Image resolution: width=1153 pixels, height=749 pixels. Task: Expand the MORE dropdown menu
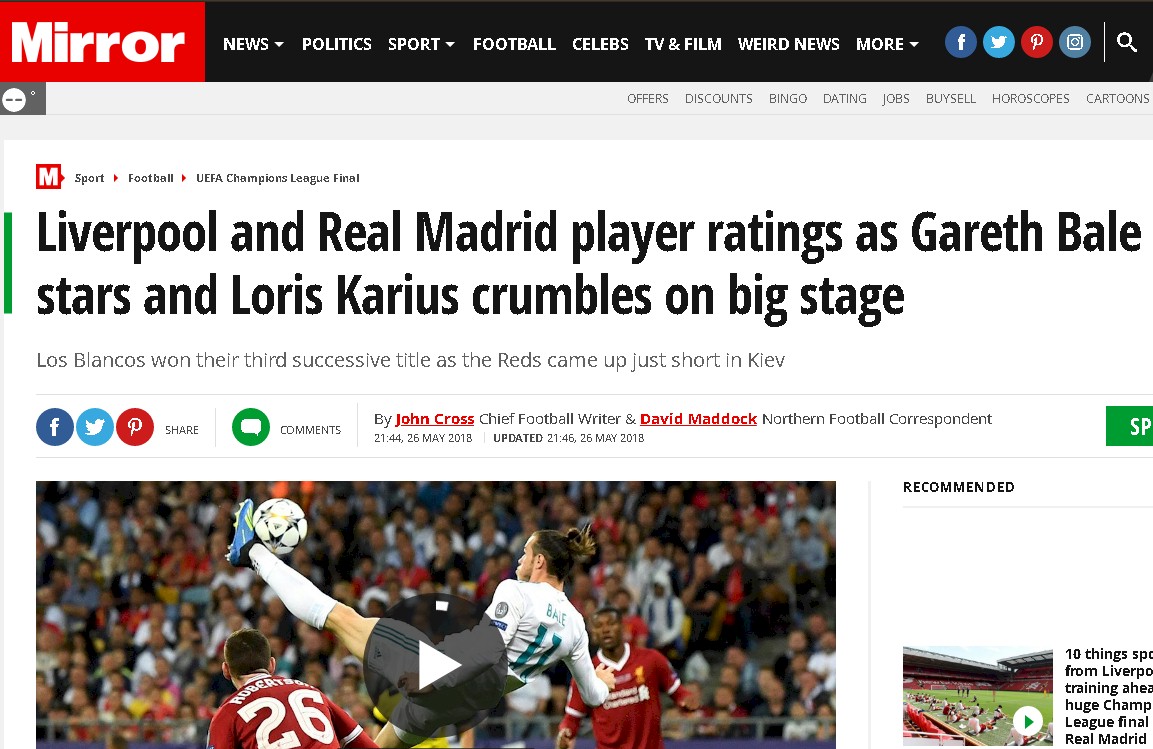click(x=888, y=44)
